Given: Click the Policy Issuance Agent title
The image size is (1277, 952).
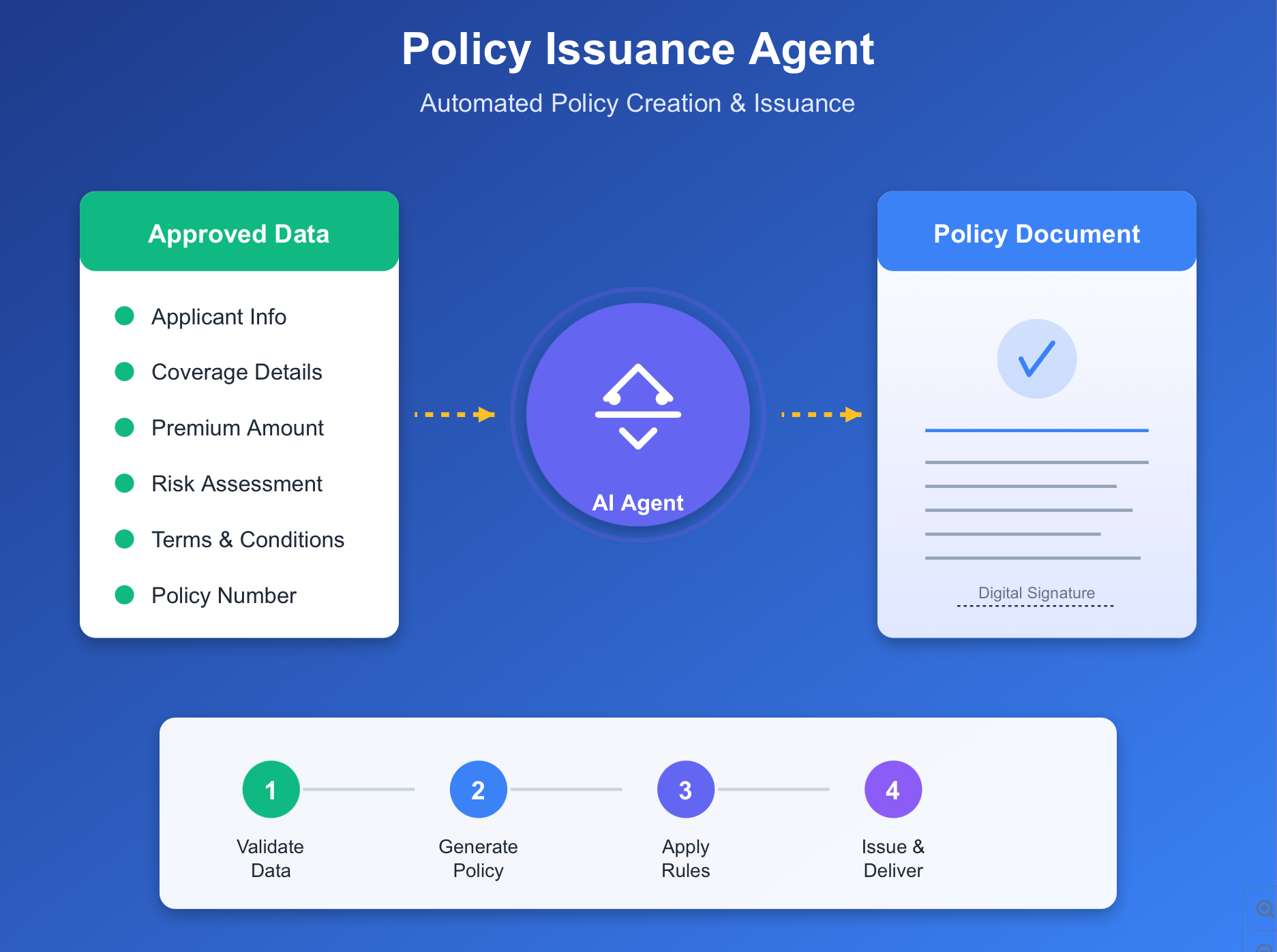Looking at the screenshot, I should pos(637,49).
